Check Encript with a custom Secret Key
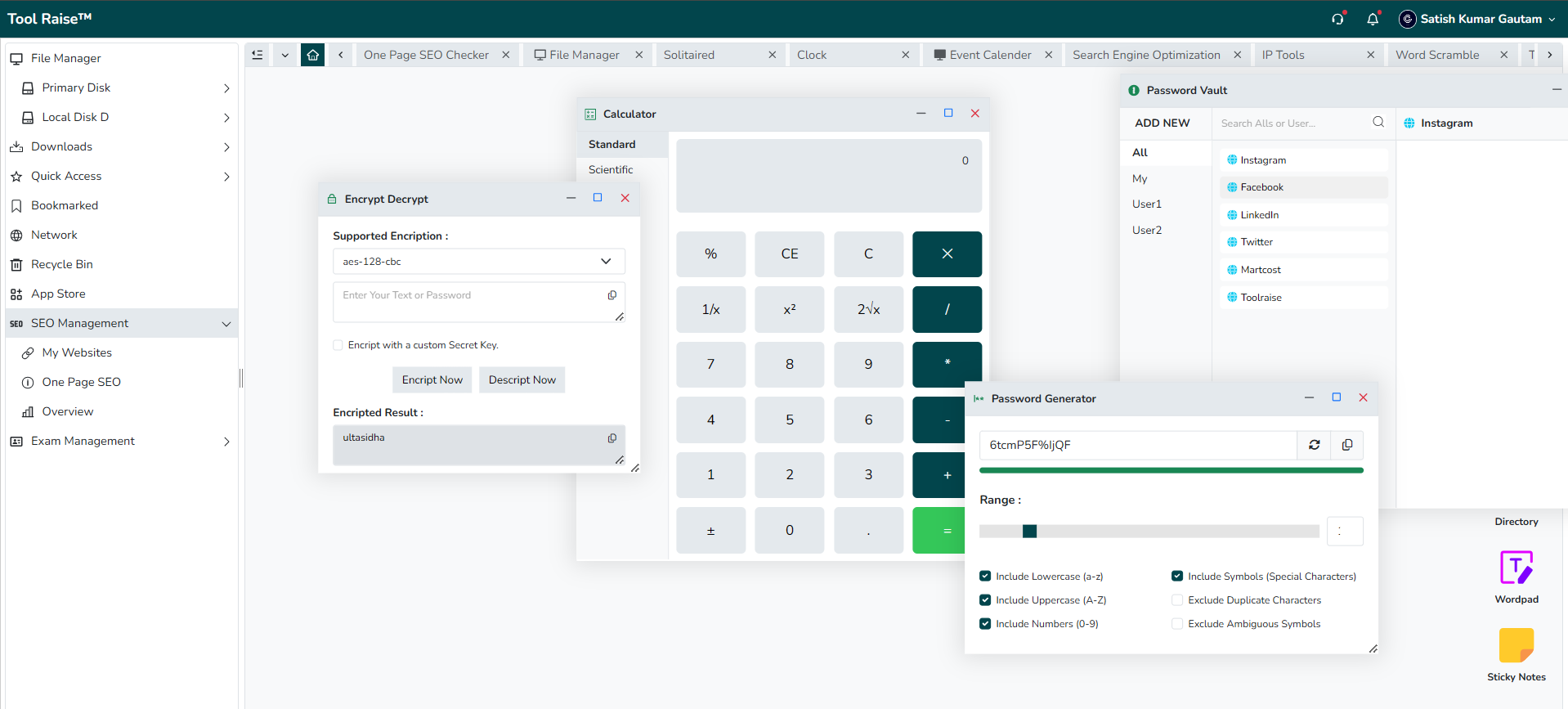This screenshot has width=1568, height=709. [x=338, y=345]
